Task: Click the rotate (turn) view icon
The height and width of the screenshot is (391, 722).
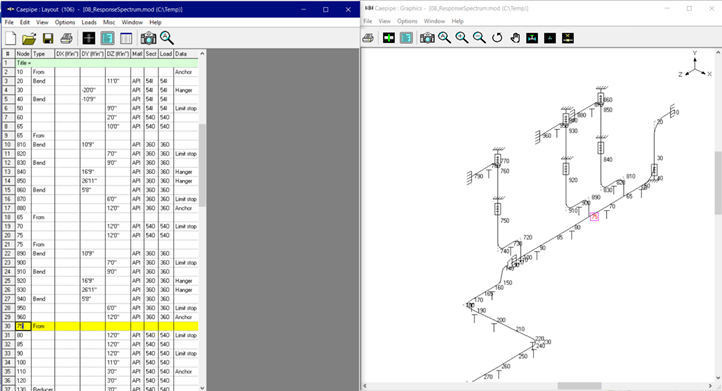Action: pos(497,38)
